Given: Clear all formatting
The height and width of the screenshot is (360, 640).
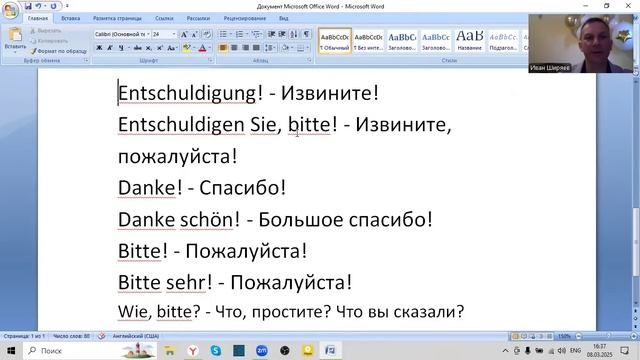Looking at the screenshot, I should tap(207, 34).
